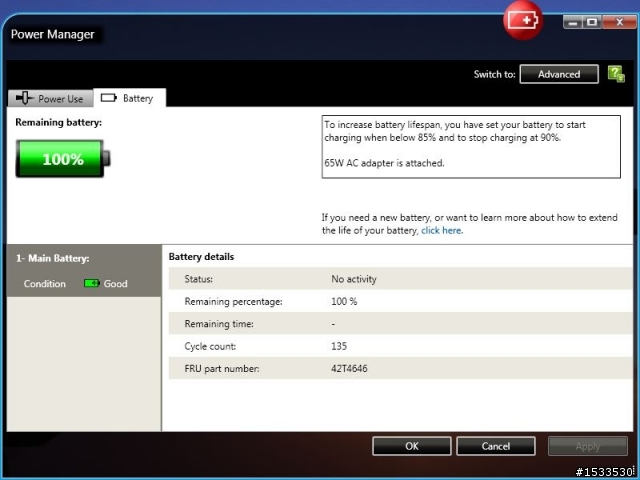Click the large green 100% battery graphic
Viewport: 640px width, 480px height.
[x=63, y=158]
